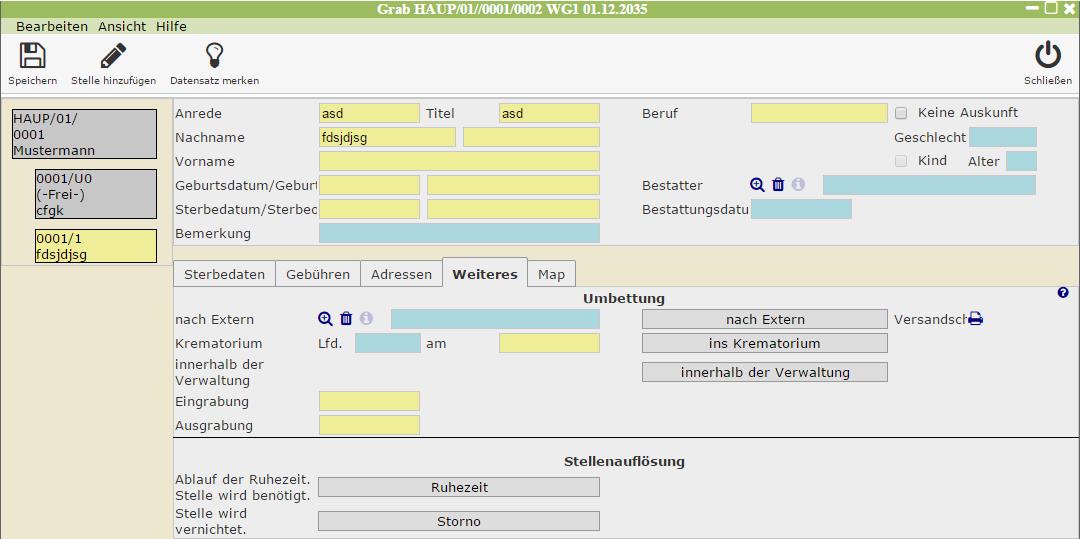Screen dimensions: 1080x539
Task: Delete Bestatter entry using trash icon
Action: pos(778,185)
